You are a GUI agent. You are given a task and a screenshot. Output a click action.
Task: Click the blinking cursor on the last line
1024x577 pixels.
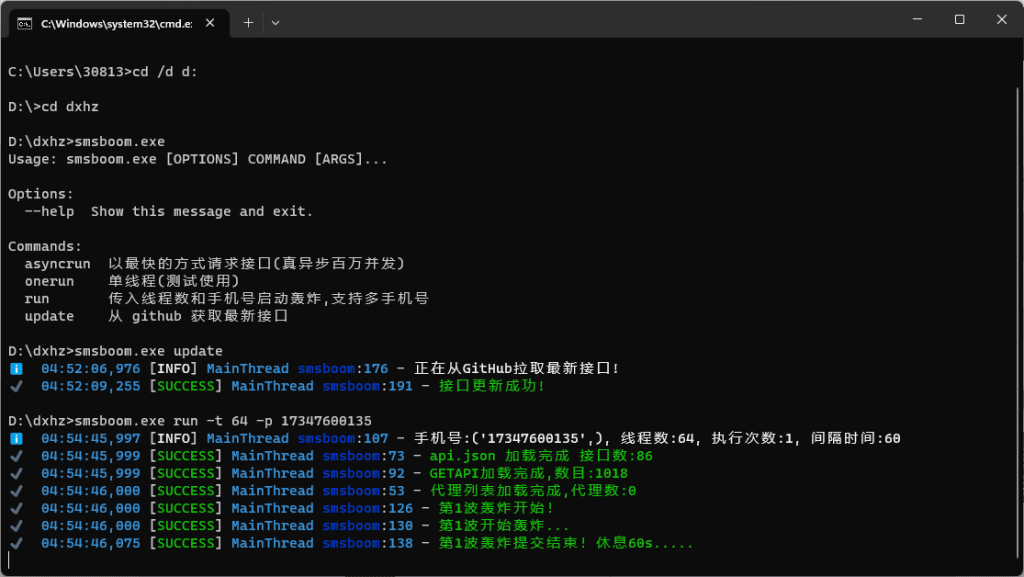9,560
